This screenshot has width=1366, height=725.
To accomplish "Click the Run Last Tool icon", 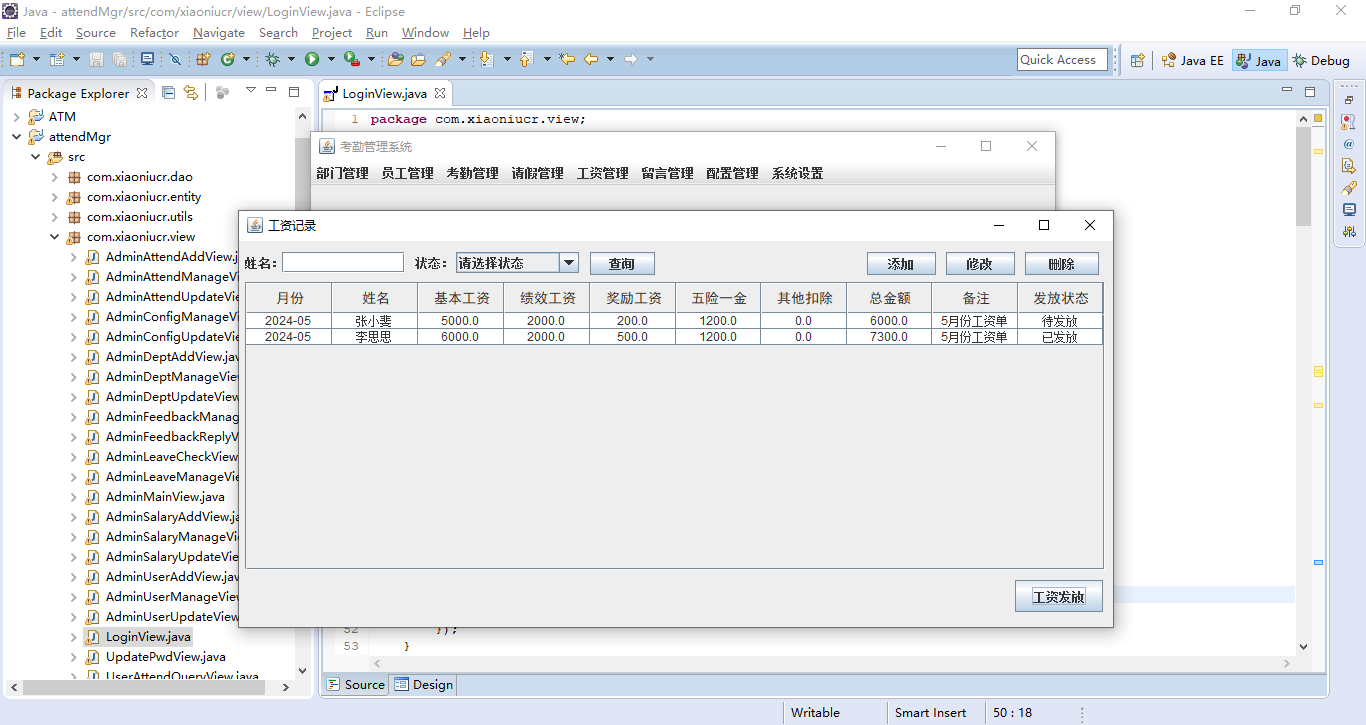I will (352, 59).
